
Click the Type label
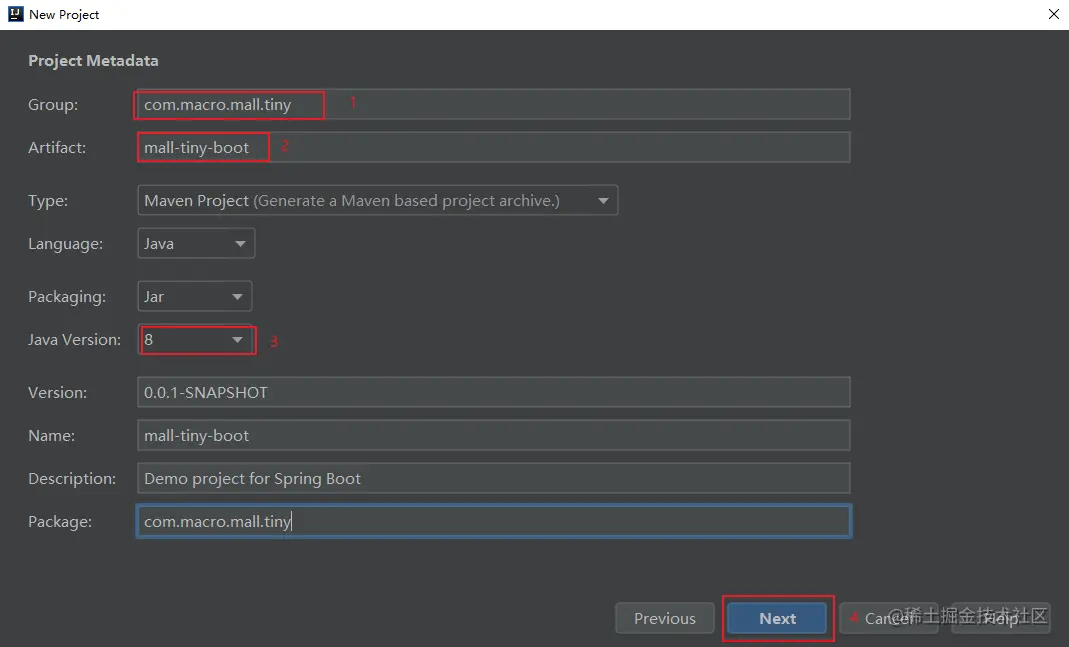pyautogui.click(x=48, y=200)
